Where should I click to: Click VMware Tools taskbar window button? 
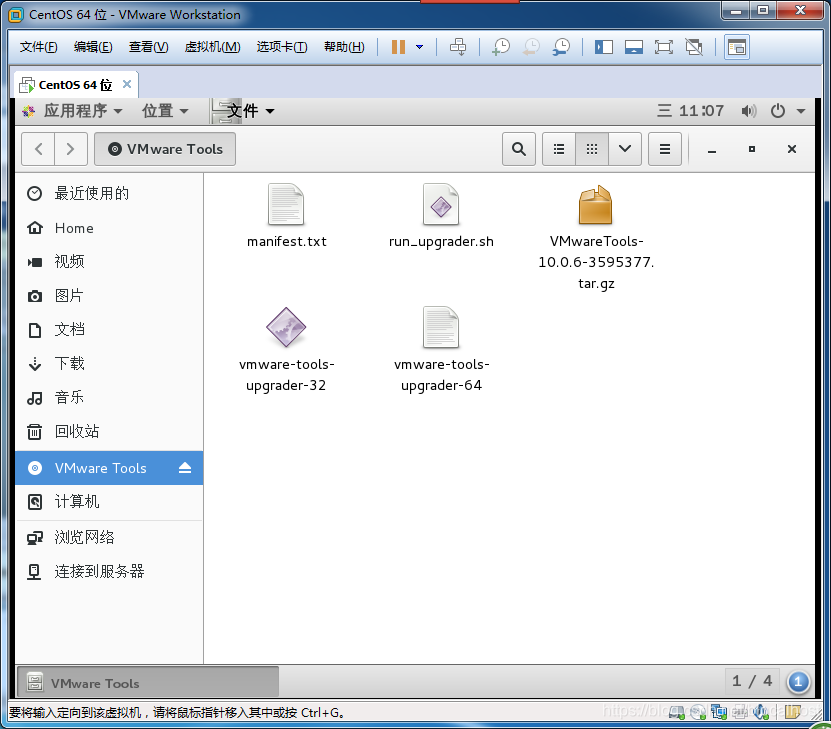pyautogui.click(x=148, y=683)
